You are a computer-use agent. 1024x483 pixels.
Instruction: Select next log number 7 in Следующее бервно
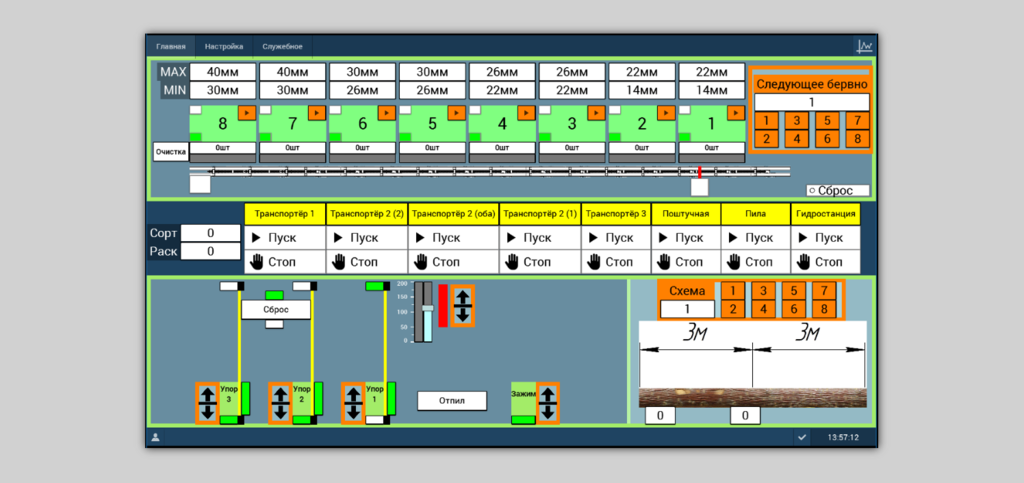(857, 120)
